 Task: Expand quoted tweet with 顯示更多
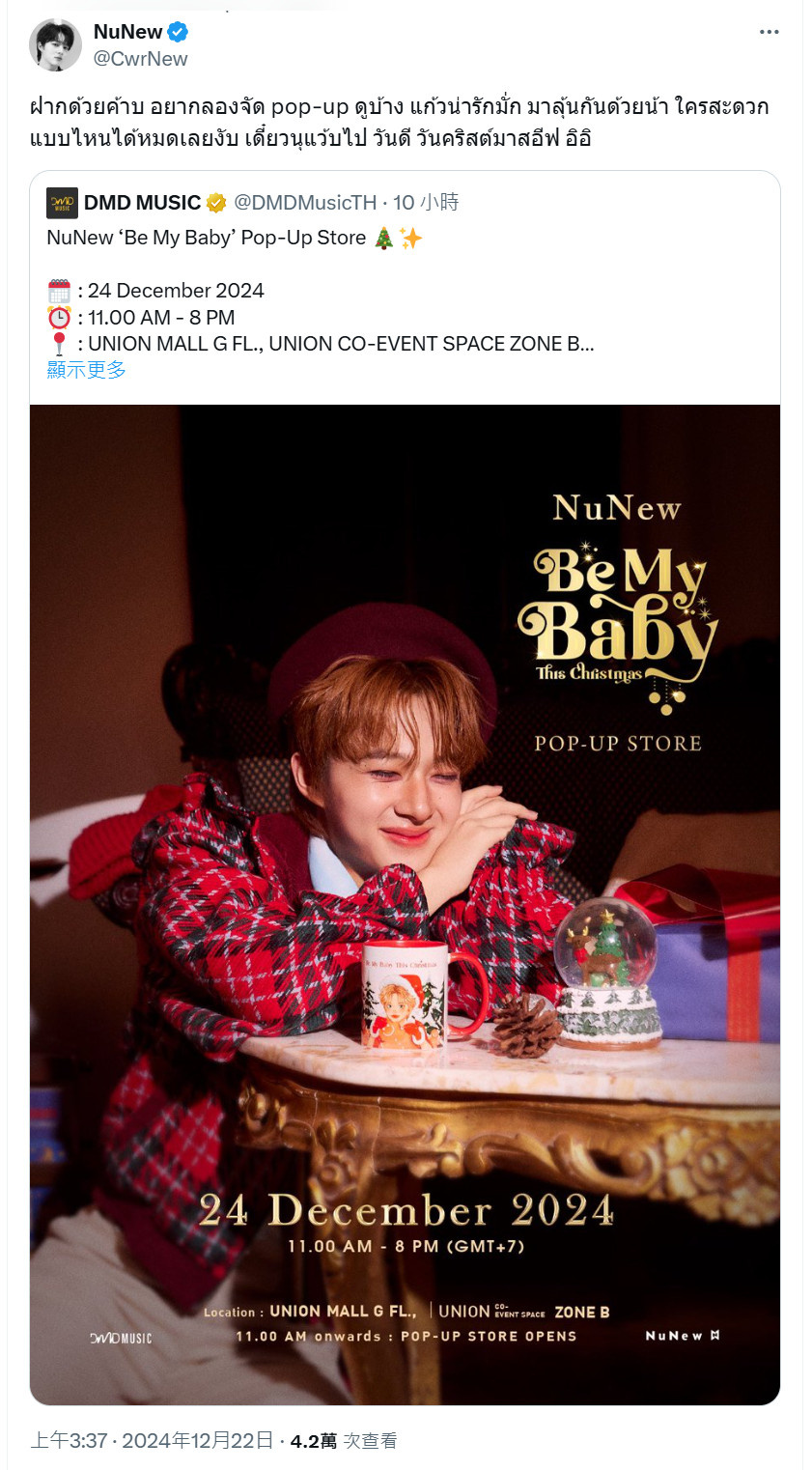87,370
